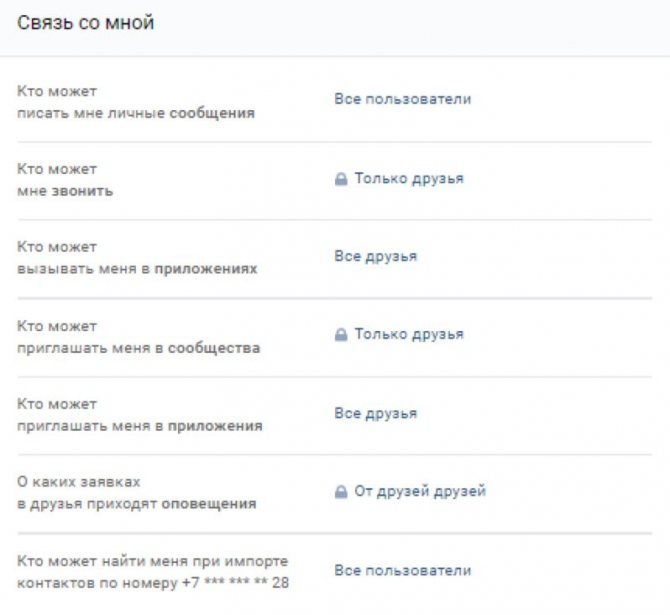Click label 'Кто может мне звонить'

[x=65, y=180]
